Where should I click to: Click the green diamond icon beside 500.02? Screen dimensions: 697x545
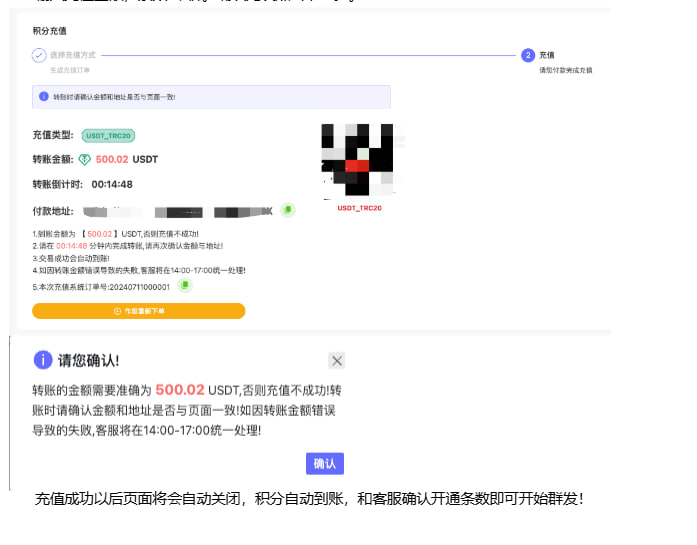84,160
